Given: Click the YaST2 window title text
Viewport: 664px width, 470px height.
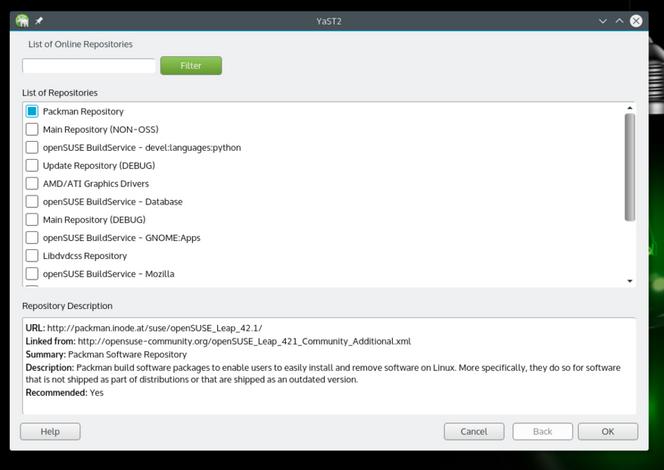Looking at the screenshot, I should pyautogui.click(x=329, y=21).
